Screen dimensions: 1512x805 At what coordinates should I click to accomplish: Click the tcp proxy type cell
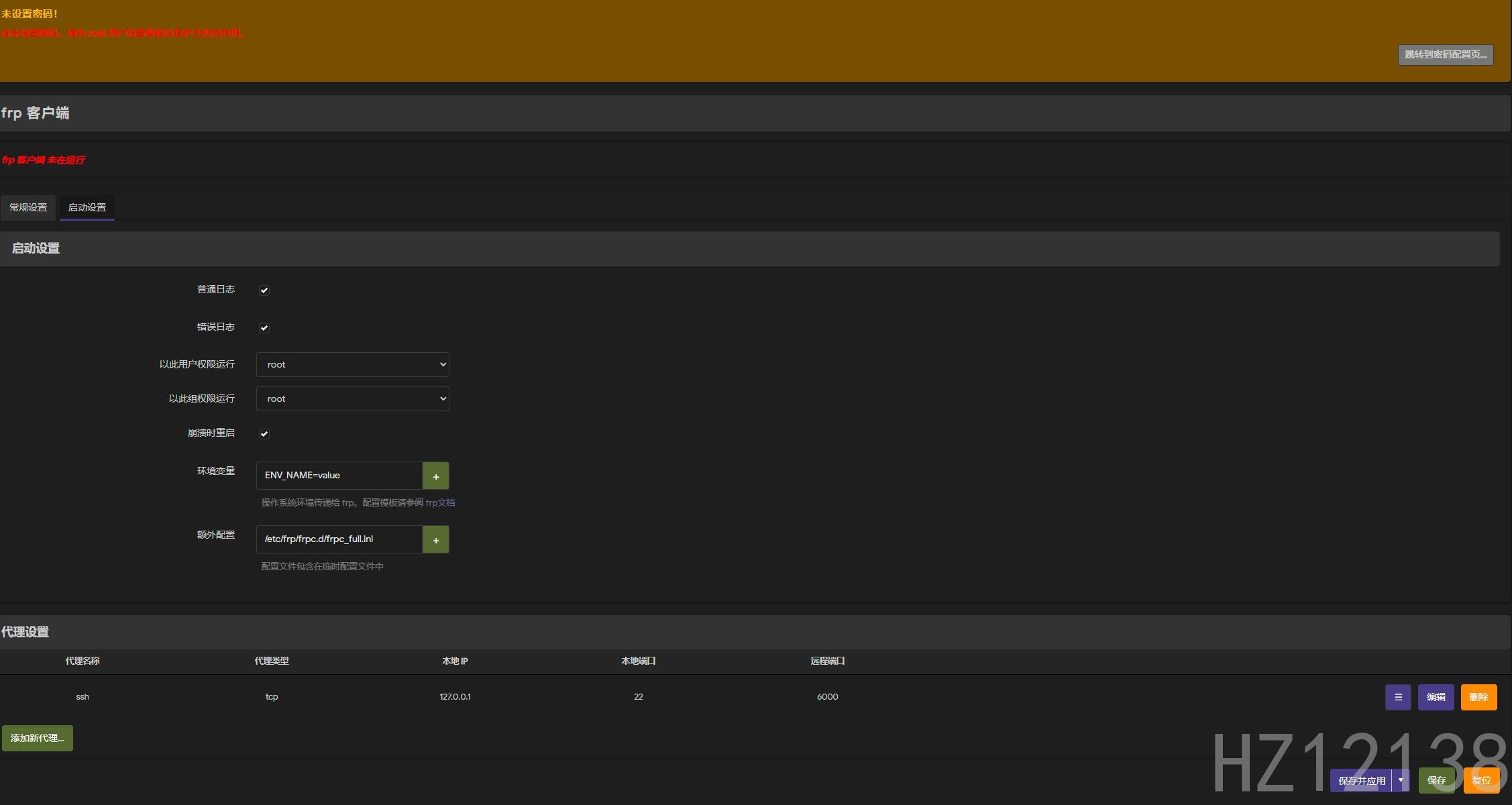272,697
